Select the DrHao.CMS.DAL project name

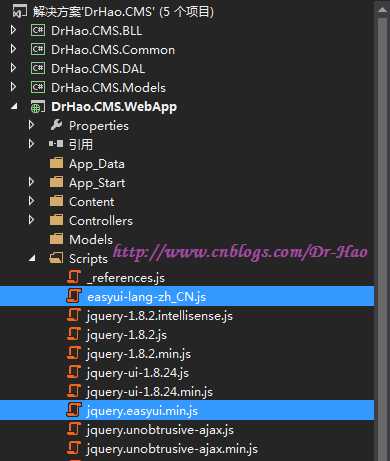coord(98,69)
